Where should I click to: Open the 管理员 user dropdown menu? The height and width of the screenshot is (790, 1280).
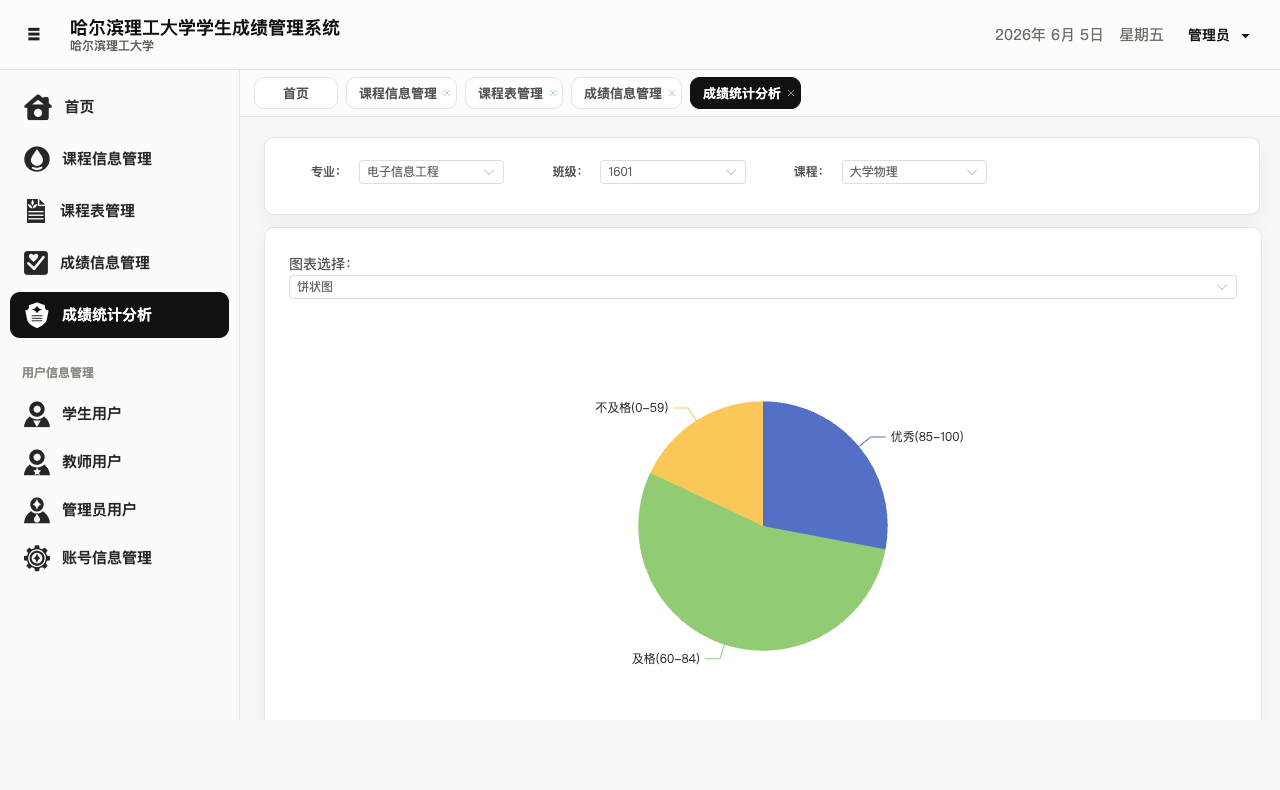tap(1219, 35)
